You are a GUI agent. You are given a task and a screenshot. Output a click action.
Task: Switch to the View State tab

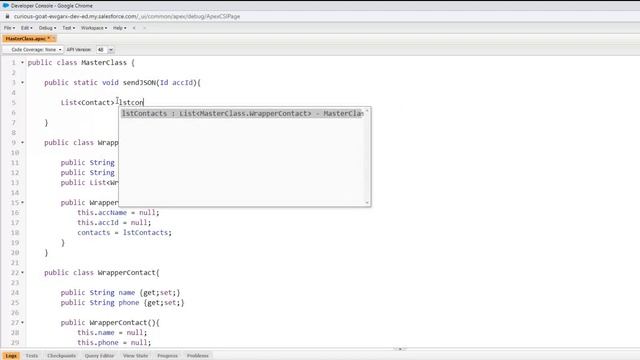click(136, 356)
